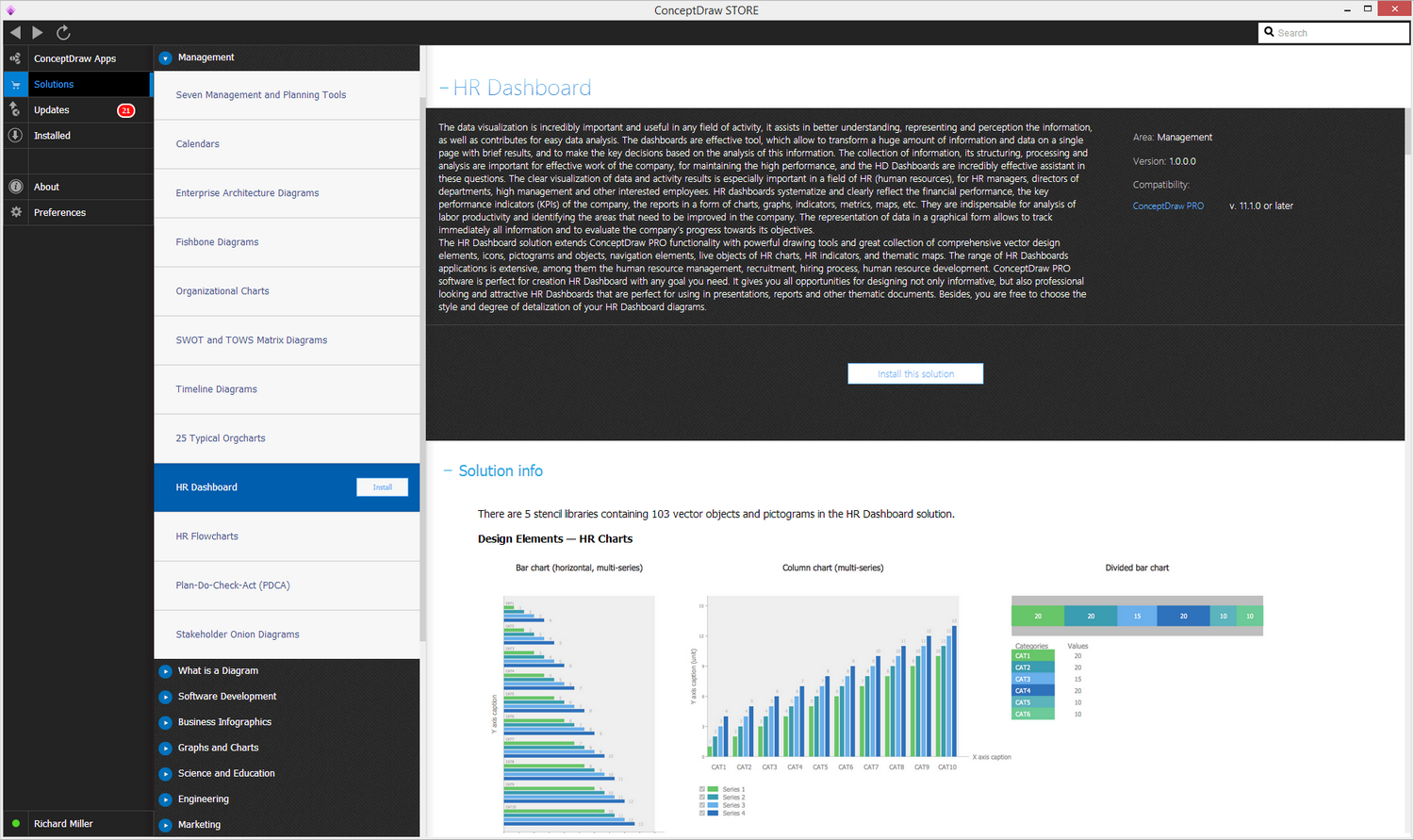
Task: Click the Solutions shopping cart icon
Action: 15,84
